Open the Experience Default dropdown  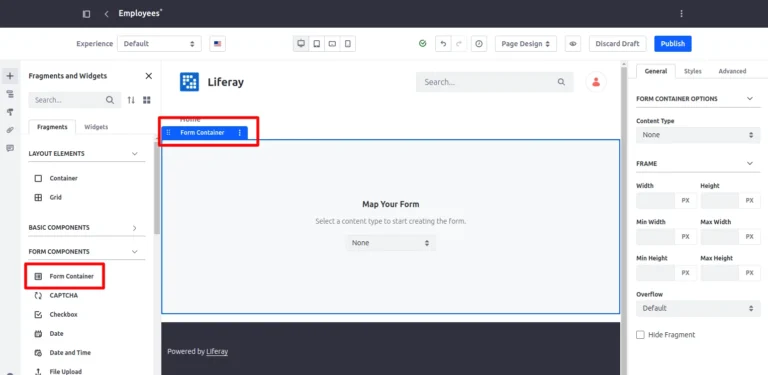(159, 44)
